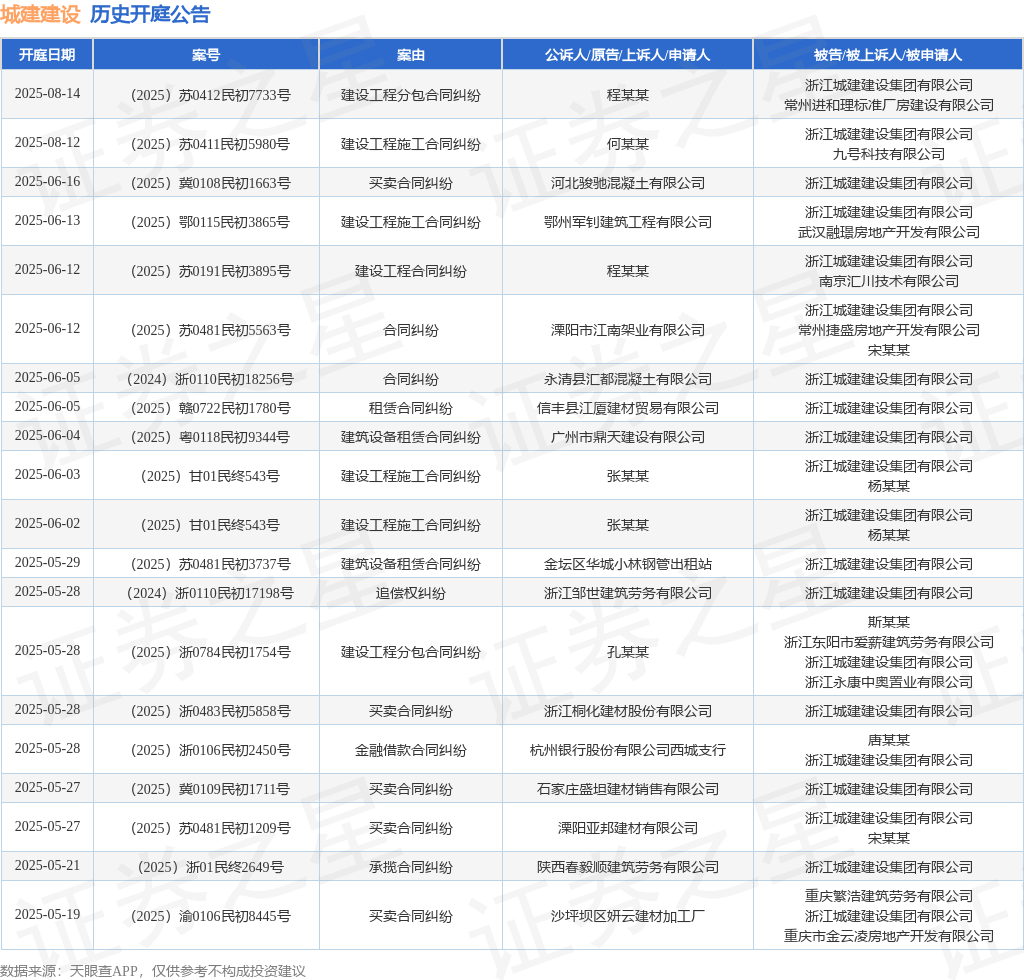This screenshot has width=1024, height=980.
Task: Select case number (2025)苏0411民初5980号
Action: click(x=210, y=144)
